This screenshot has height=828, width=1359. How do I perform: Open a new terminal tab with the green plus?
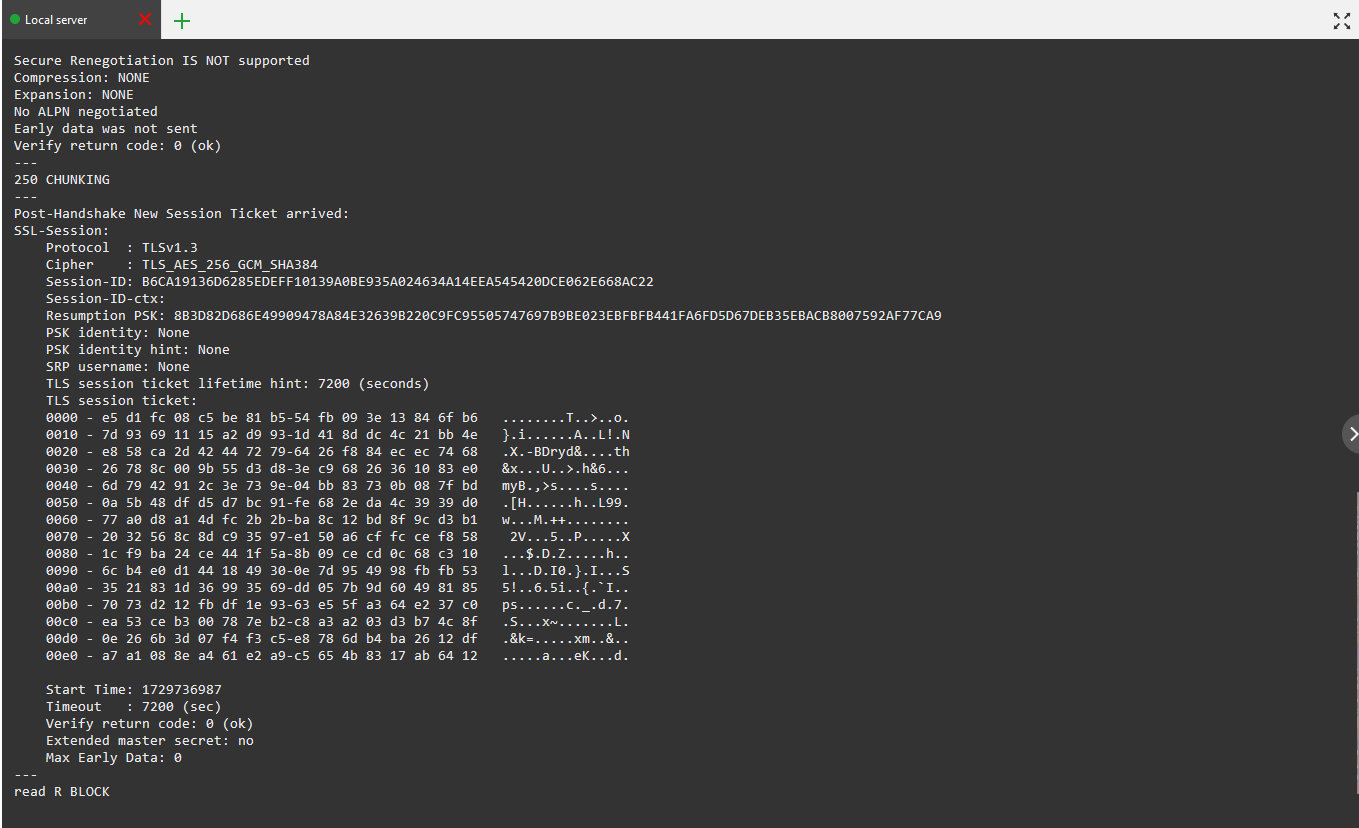pos(182,21)
